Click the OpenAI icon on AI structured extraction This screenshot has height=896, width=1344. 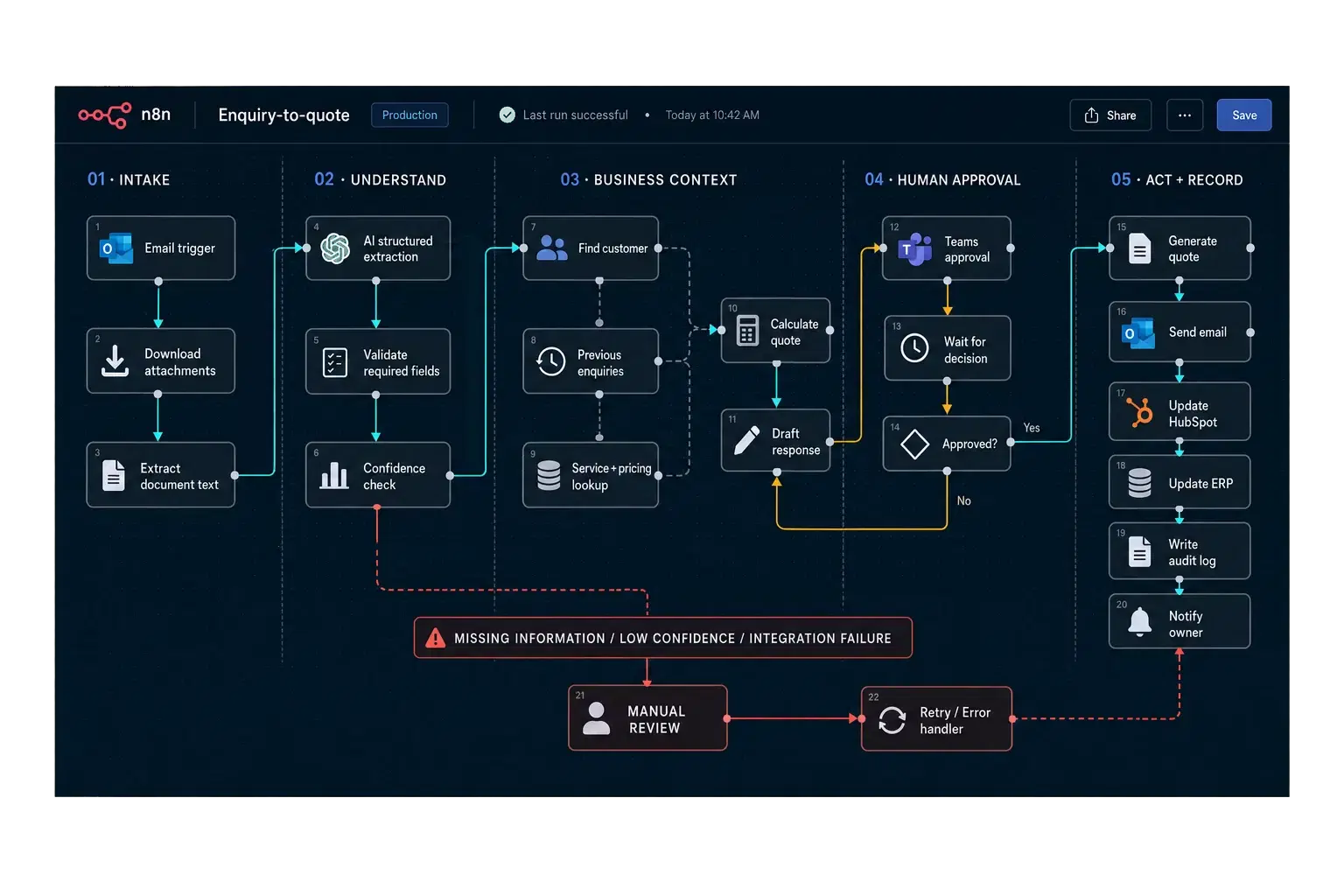(x=335, y=248)
